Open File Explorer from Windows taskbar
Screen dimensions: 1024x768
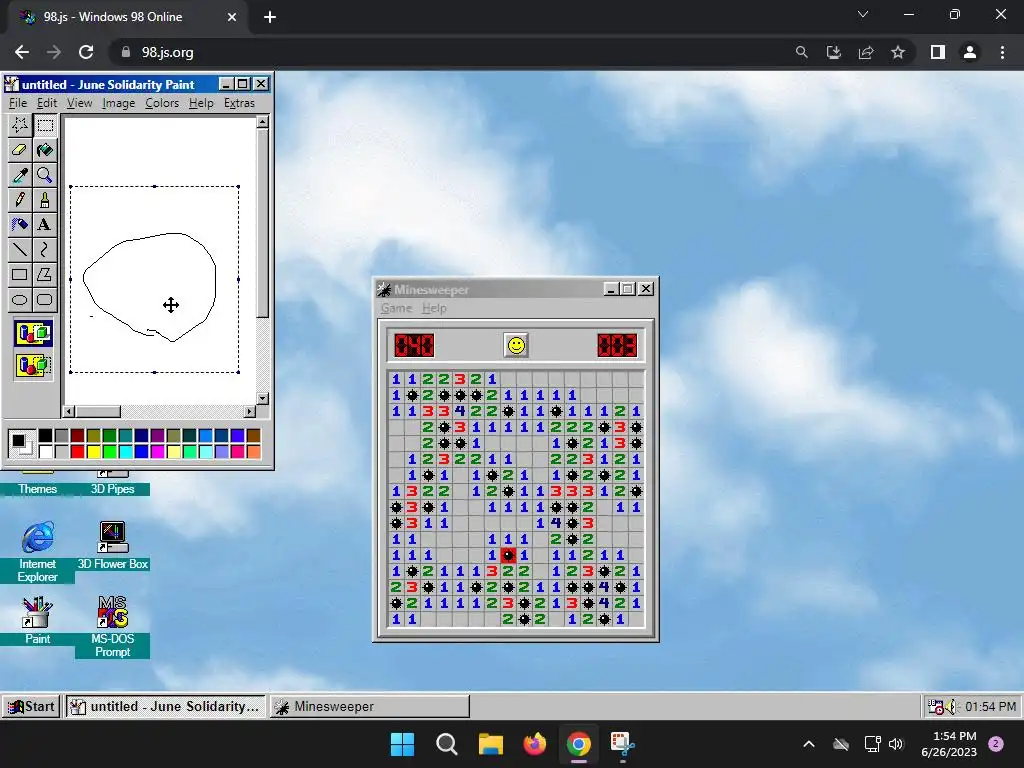coord(490,744)
